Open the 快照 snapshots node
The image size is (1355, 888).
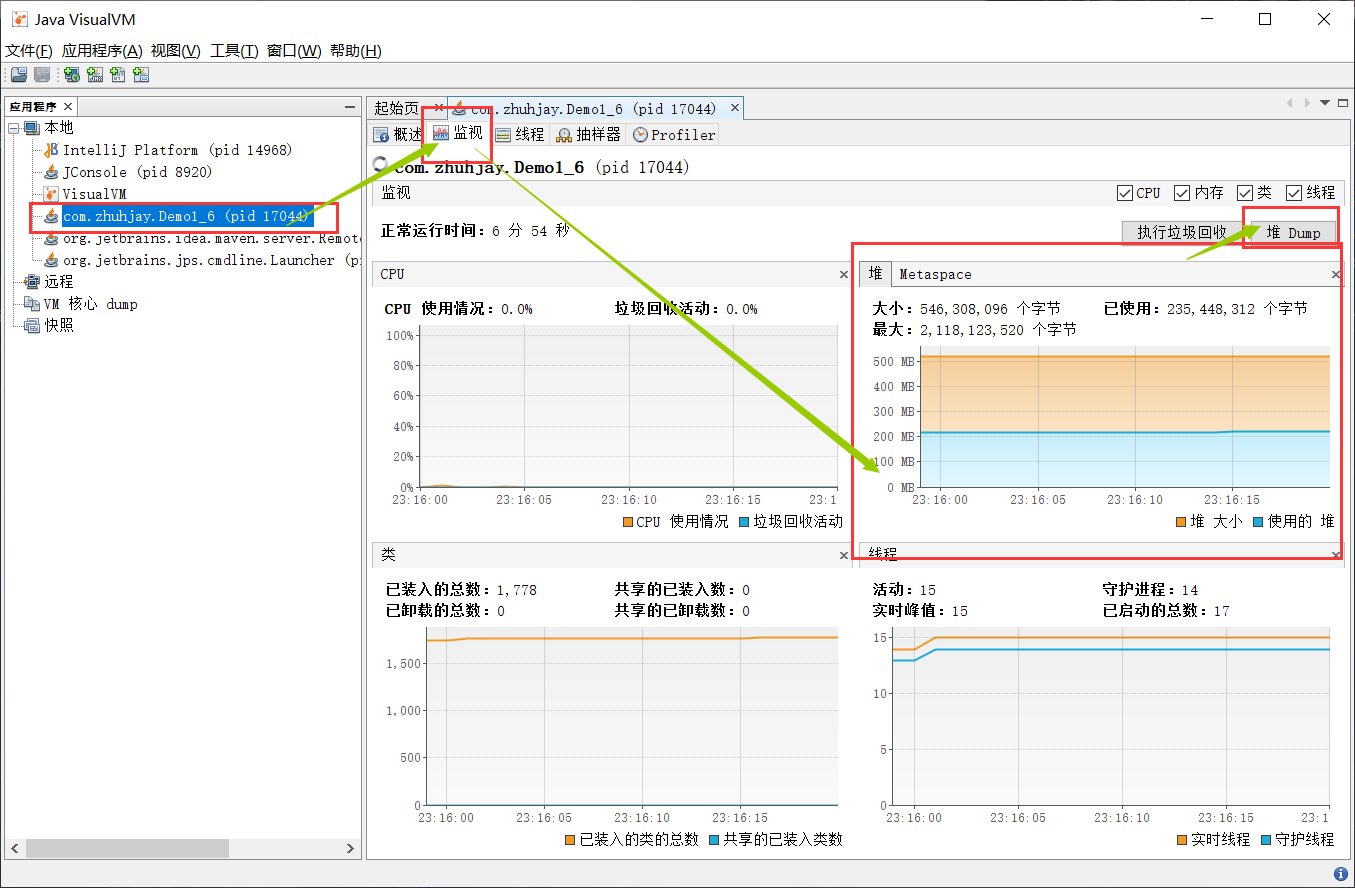coord(58,325)
